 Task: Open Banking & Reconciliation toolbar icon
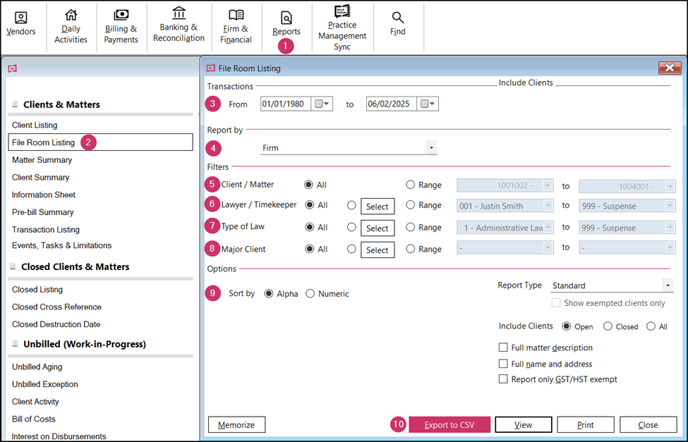[x=179, y=25]
